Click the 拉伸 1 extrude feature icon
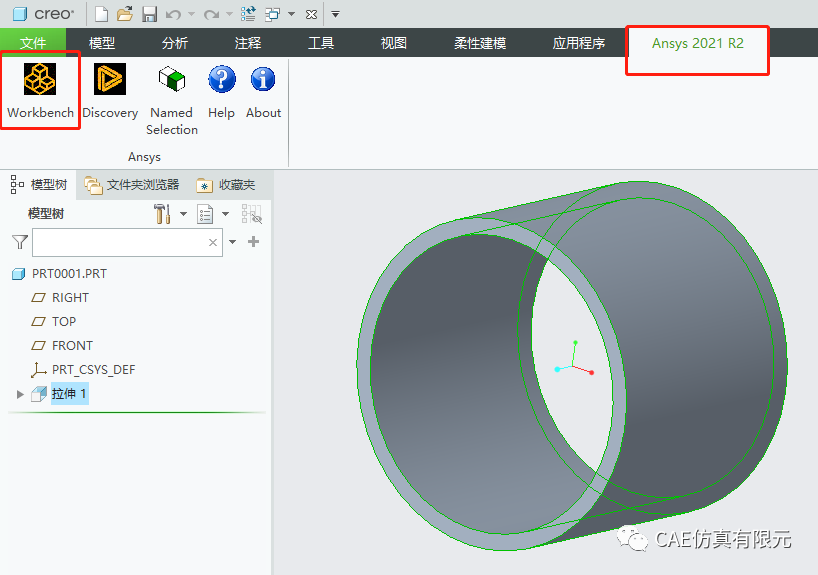The height and width of the screenshot is (575, 818). coord(39,394)
